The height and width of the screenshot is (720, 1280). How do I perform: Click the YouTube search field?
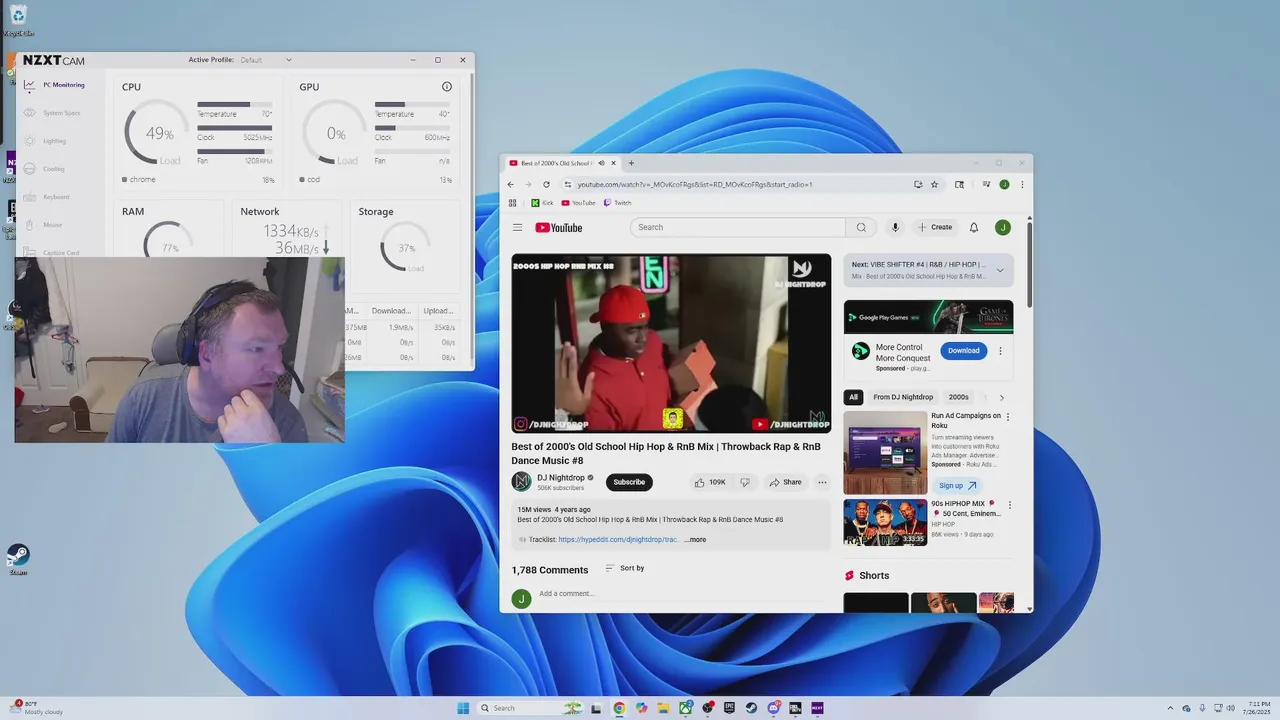738,227
